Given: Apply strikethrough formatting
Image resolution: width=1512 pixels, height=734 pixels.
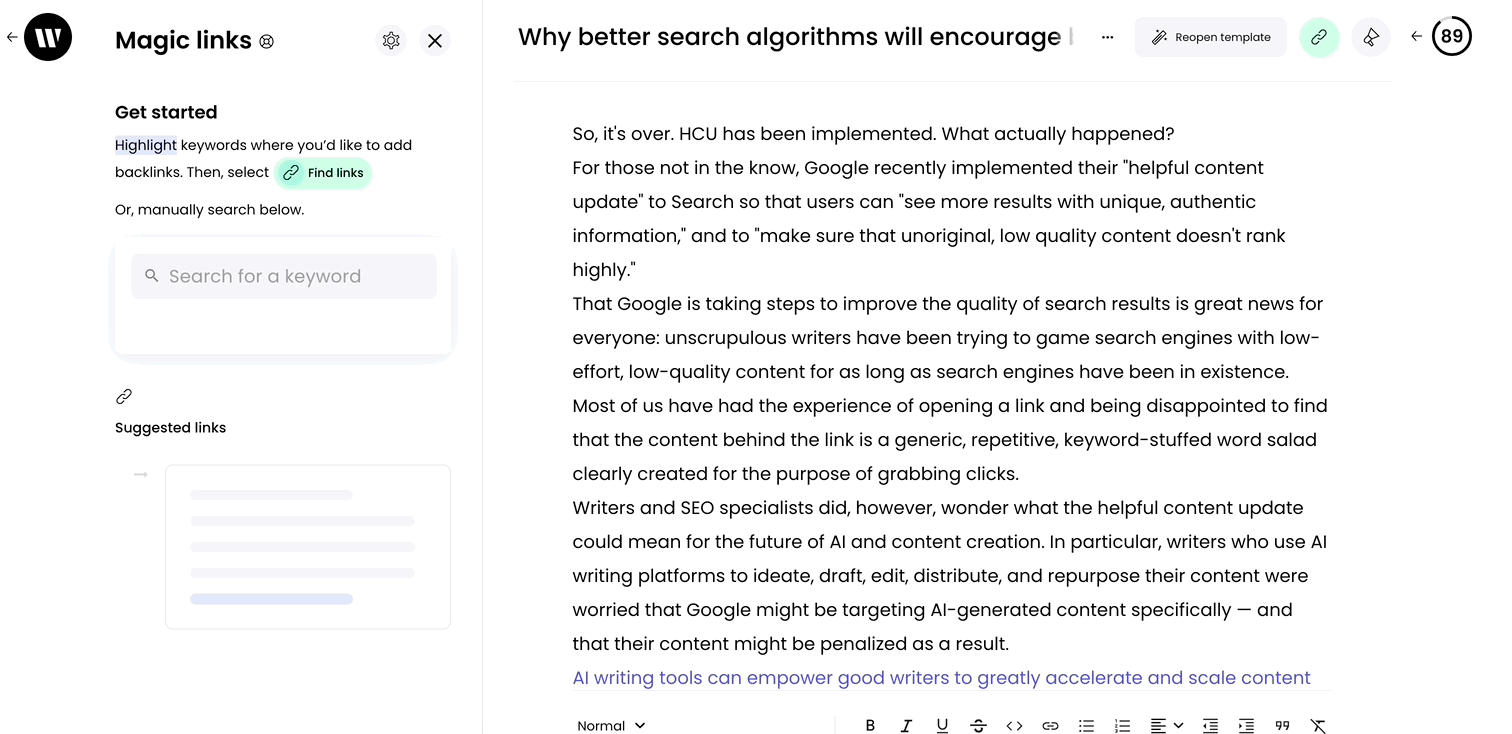Looking at the screenshot, I should point(978,726).
